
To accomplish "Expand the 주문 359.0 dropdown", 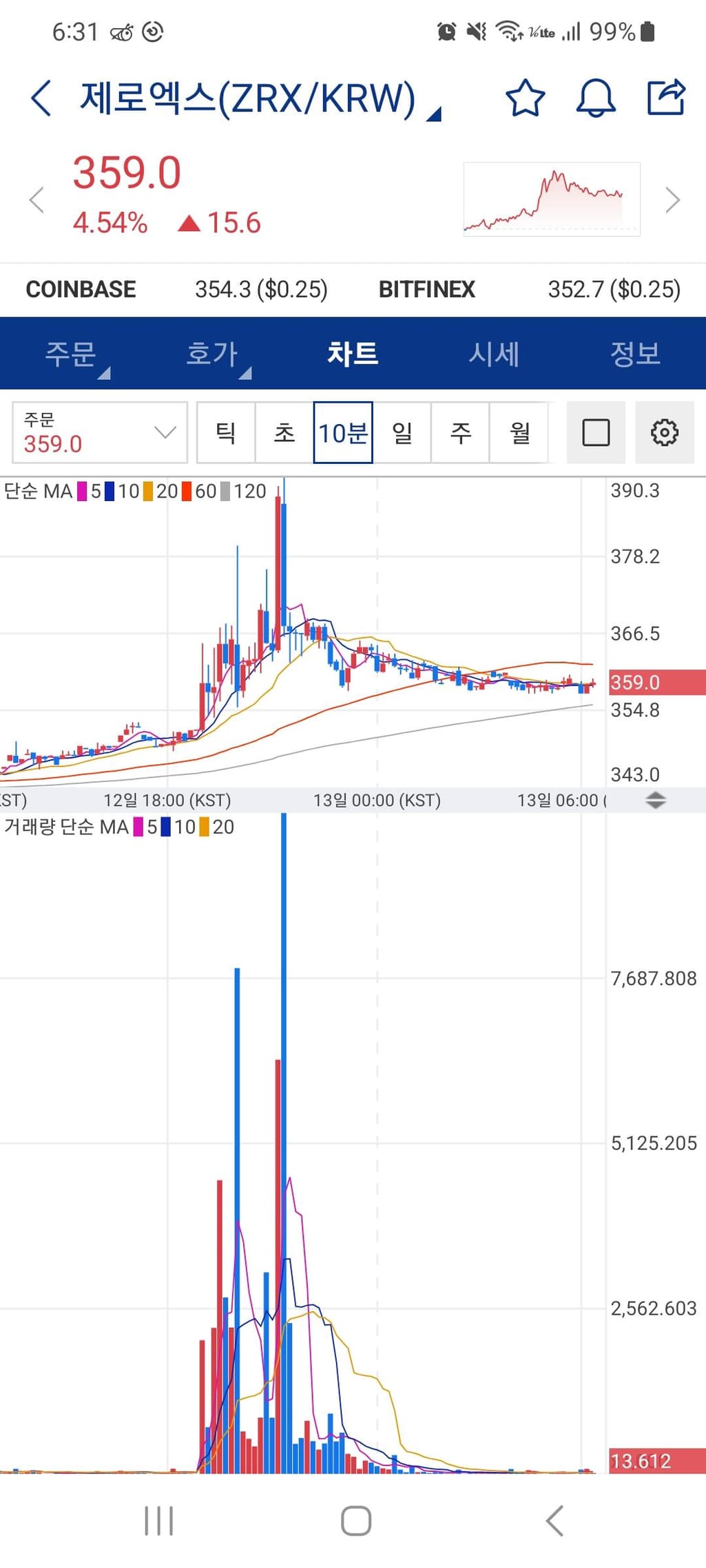I will [x=100, y=432].
